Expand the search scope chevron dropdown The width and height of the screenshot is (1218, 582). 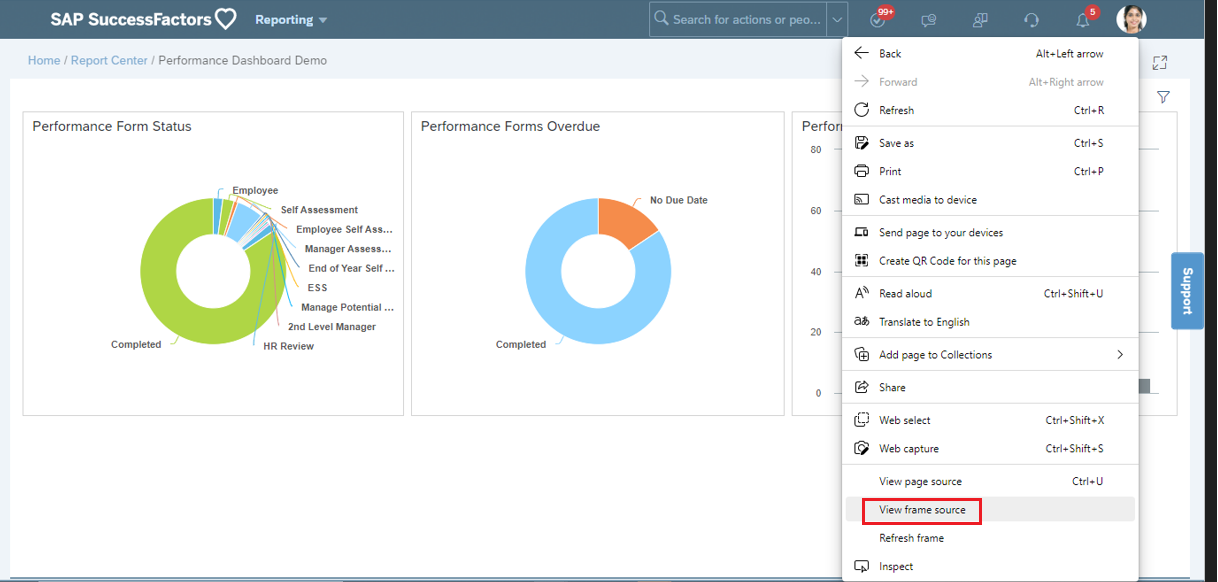tap(837, 19)
